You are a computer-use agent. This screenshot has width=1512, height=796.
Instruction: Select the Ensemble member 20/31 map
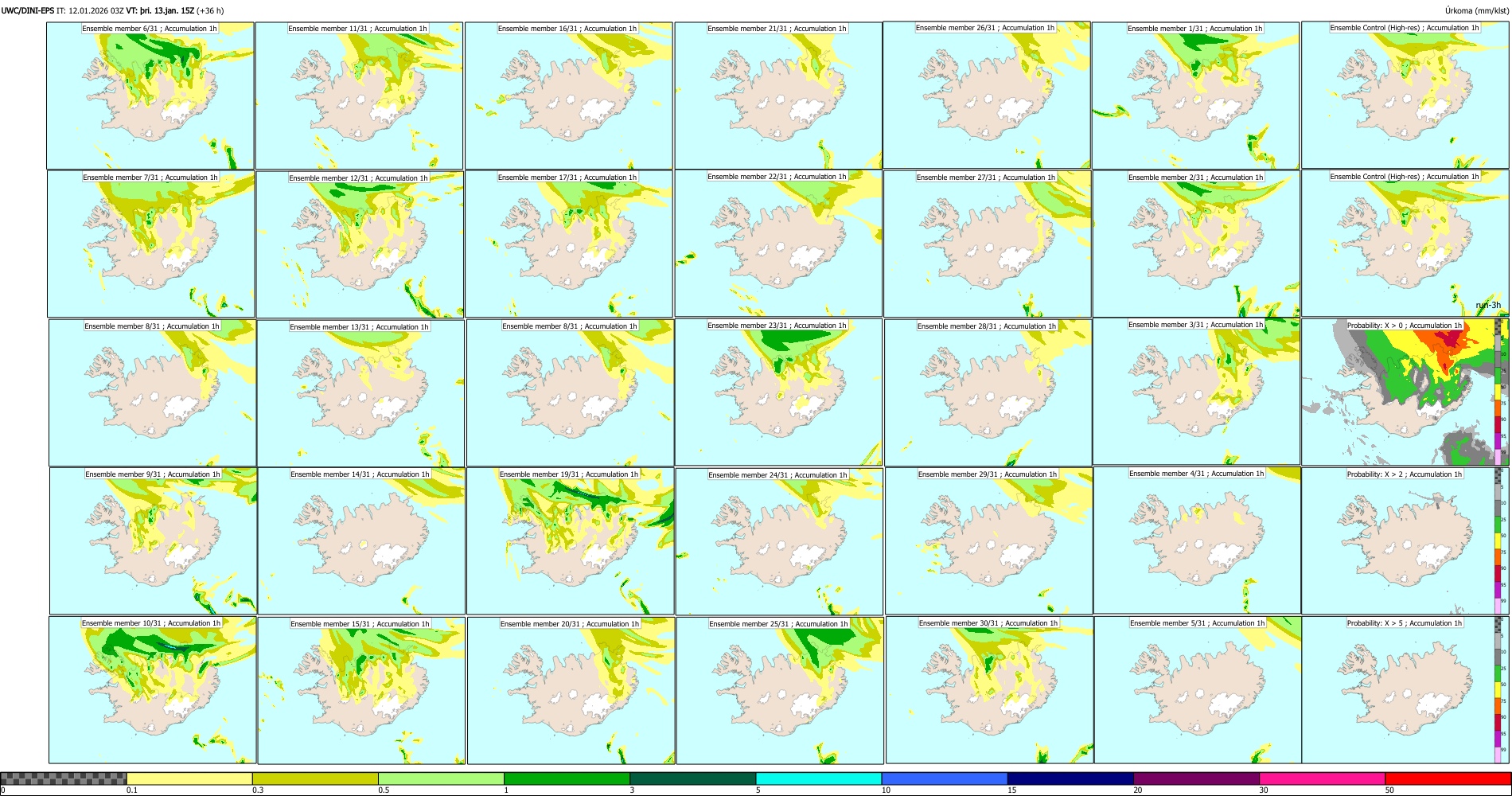point(571,690)
